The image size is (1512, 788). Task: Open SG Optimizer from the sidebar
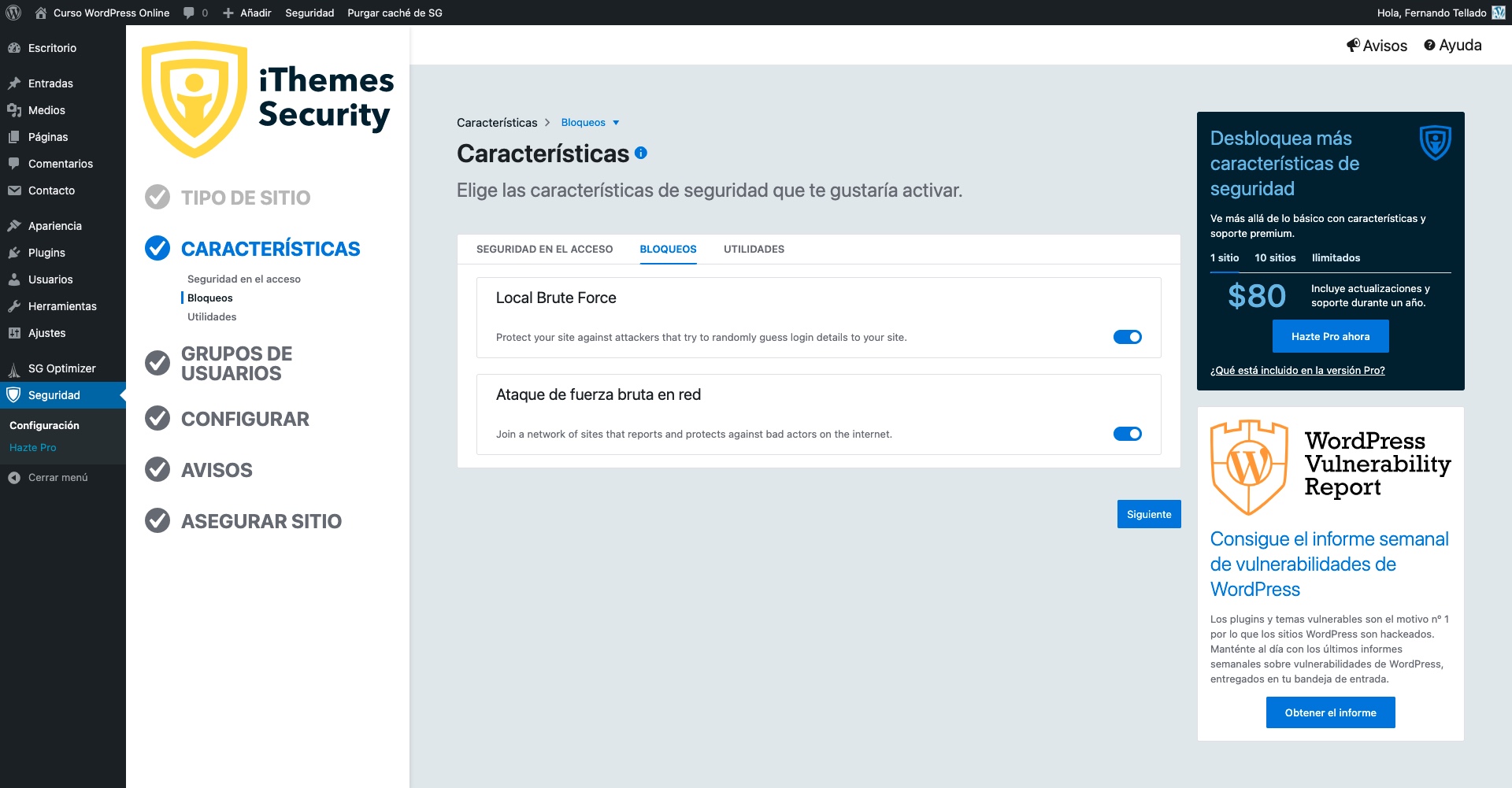(x=63, y=368)
